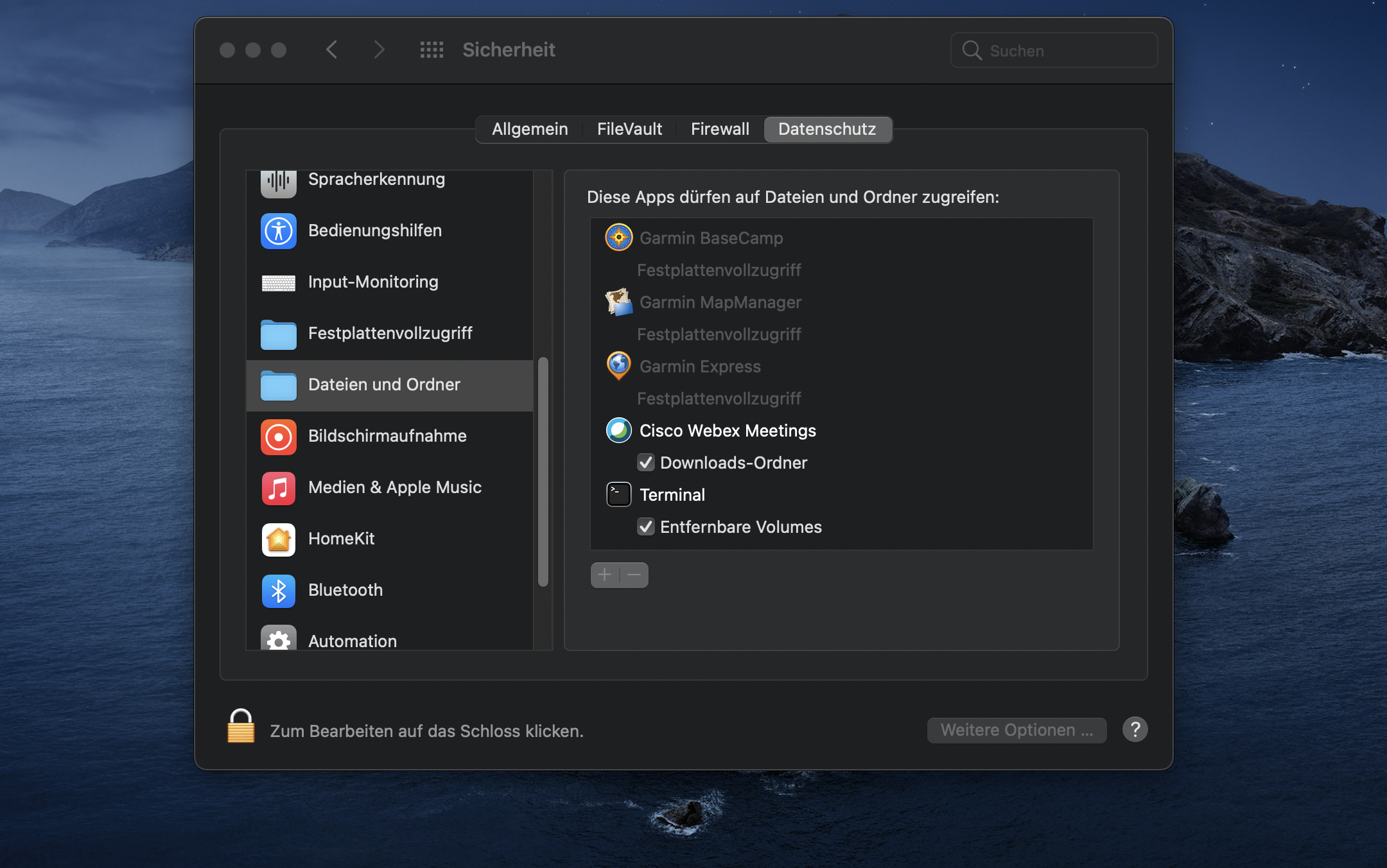The height and width of the screenshot is (868, 1387).
Task: Click the Cisco Webex Meetings app icon
Action: (618, 430)
